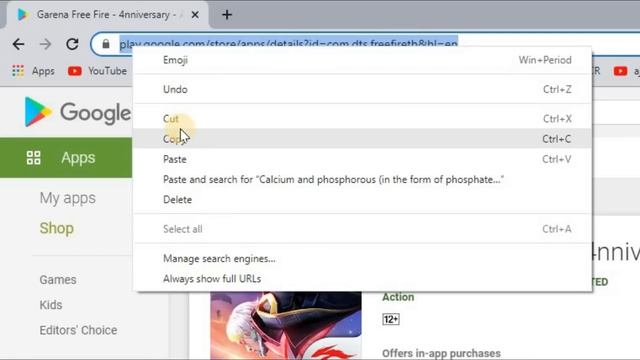
Task: Choose Emoji from the context menu
Action: (x=362, y=60)
